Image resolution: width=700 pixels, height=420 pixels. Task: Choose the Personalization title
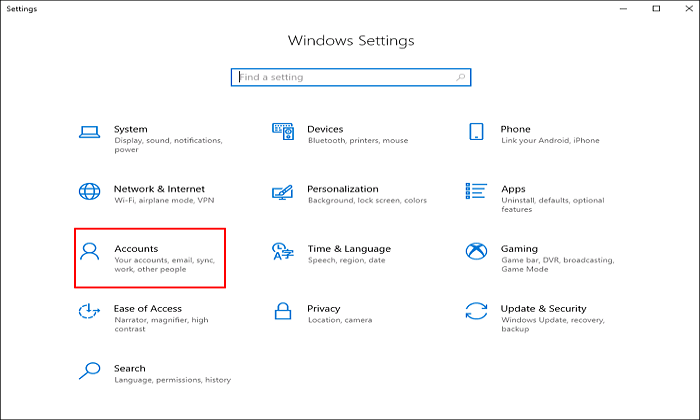tap(342, 189)
